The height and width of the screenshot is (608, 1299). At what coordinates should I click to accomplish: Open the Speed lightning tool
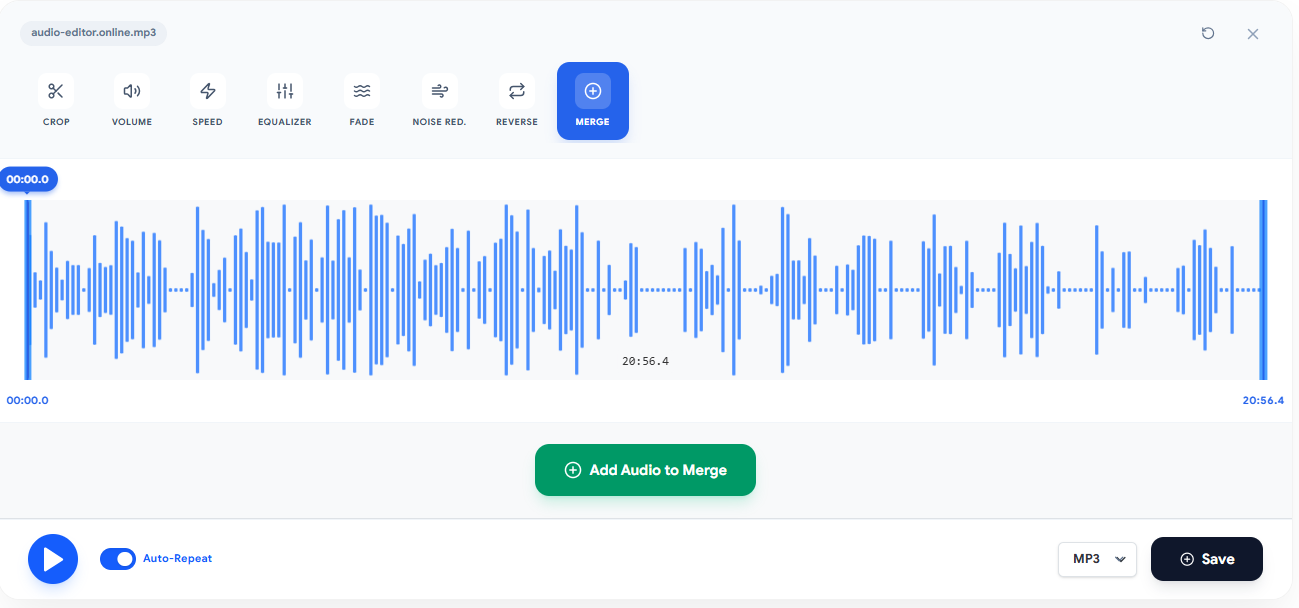208,101
